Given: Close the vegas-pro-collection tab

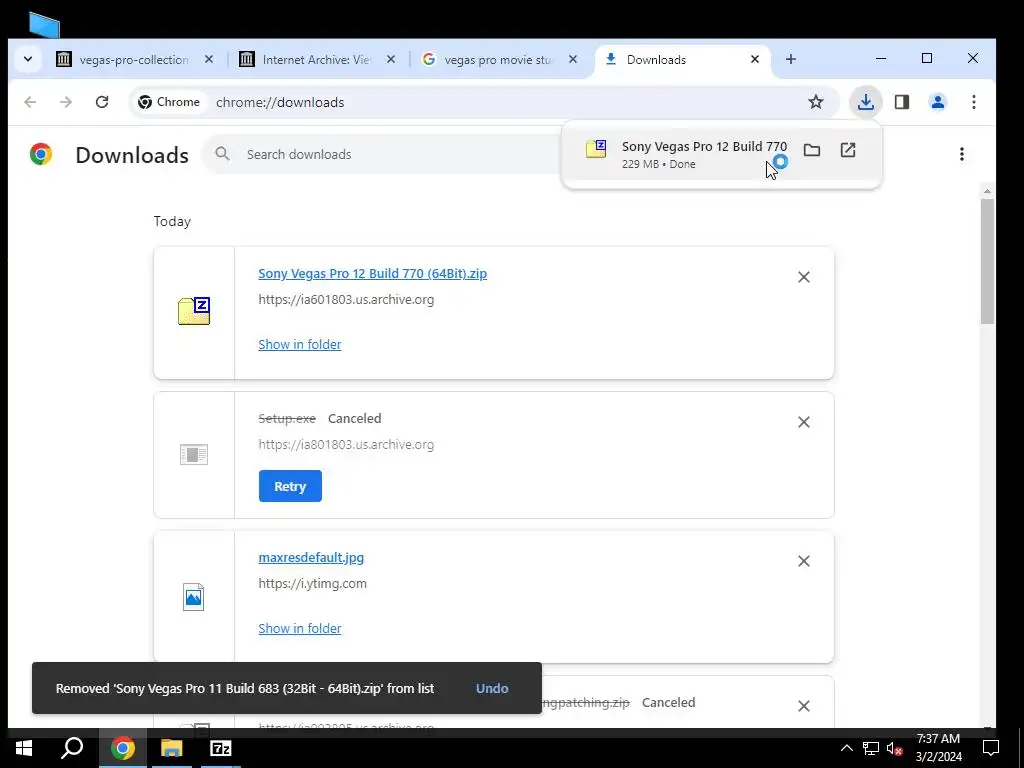Looking at the screenshot, I should pos(209,59).
